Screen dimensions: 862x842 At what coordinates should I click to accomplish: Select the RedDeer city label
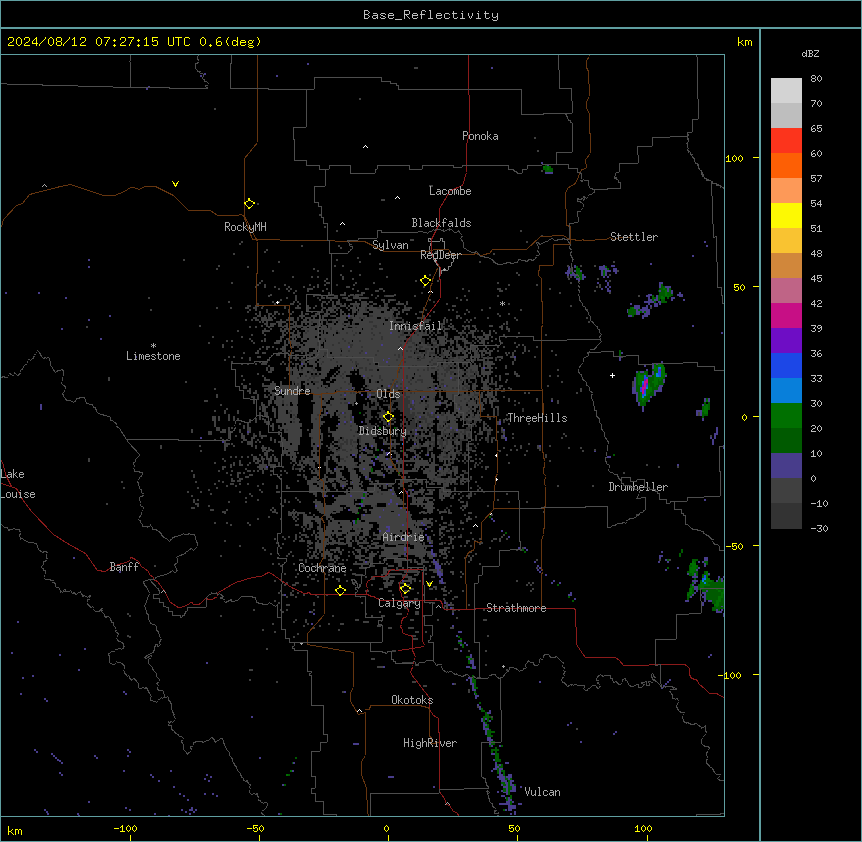[x=440, y=255]
